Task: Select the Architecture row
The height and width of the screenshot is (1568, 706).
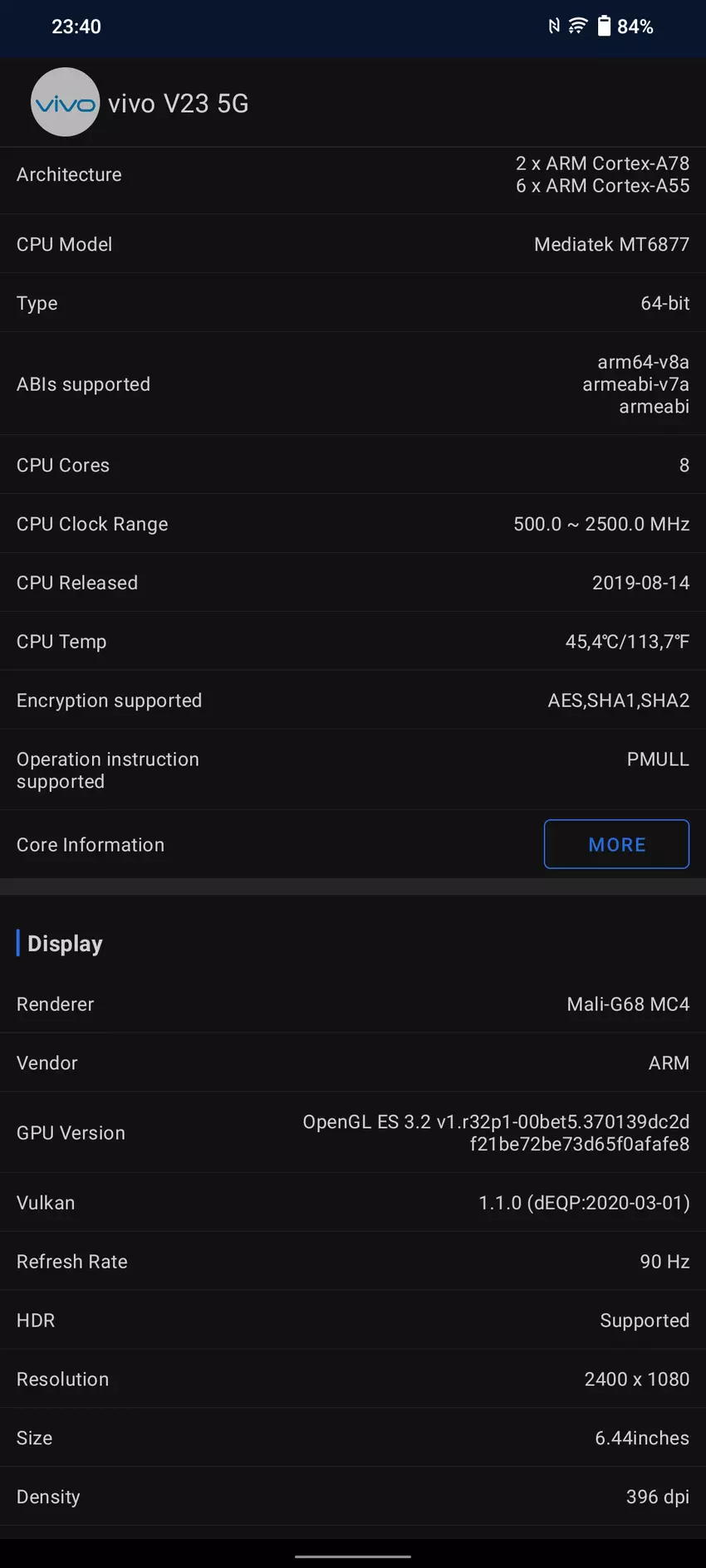Action: [353, 174]
